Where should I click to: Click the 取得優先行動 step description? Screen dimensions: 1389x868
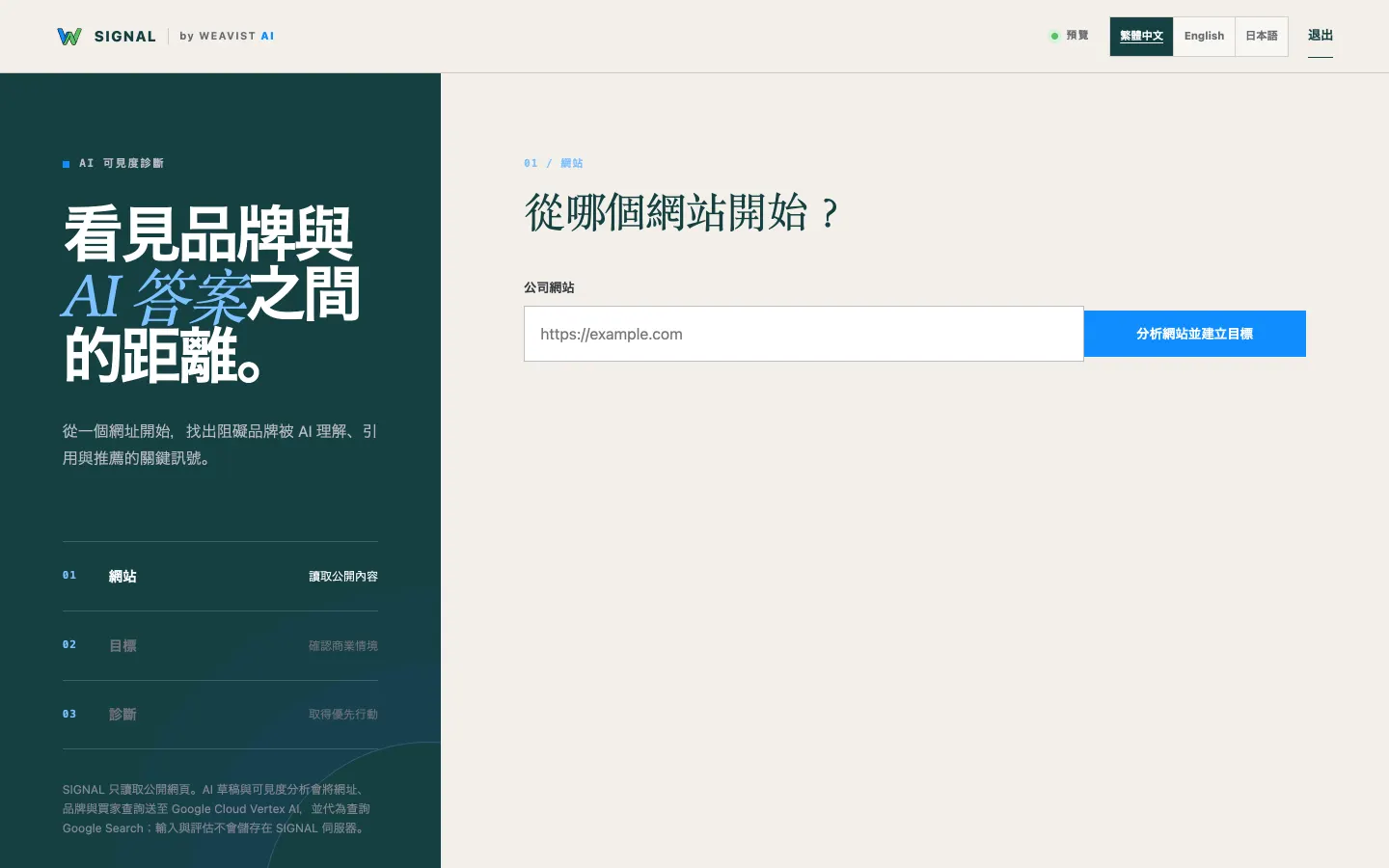coord(343,715)
